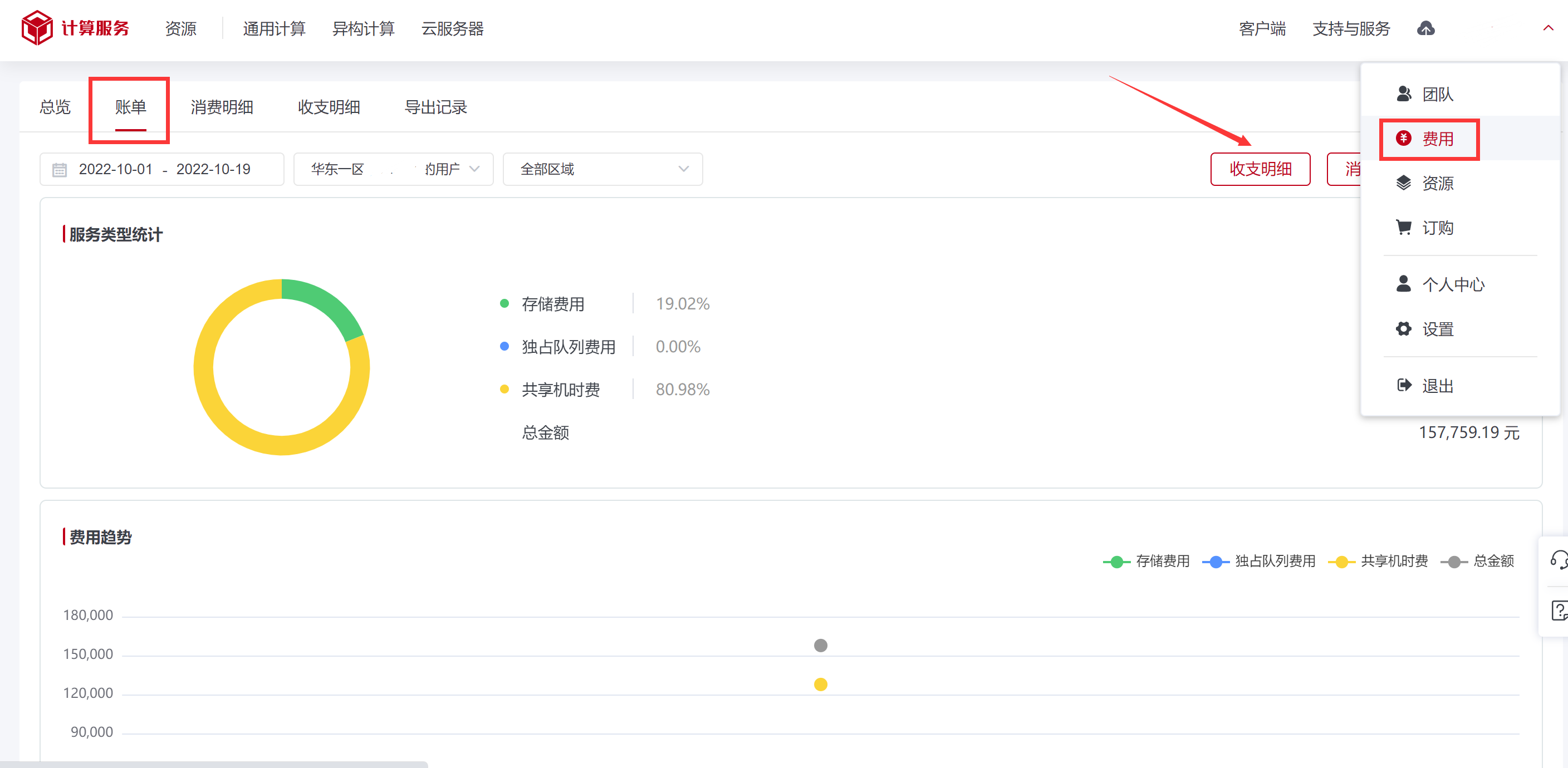This screenshot has width=1568, height=768.
Task: Click the gray 总金额 data point on the chart
Action: click(x=821, y=645)
